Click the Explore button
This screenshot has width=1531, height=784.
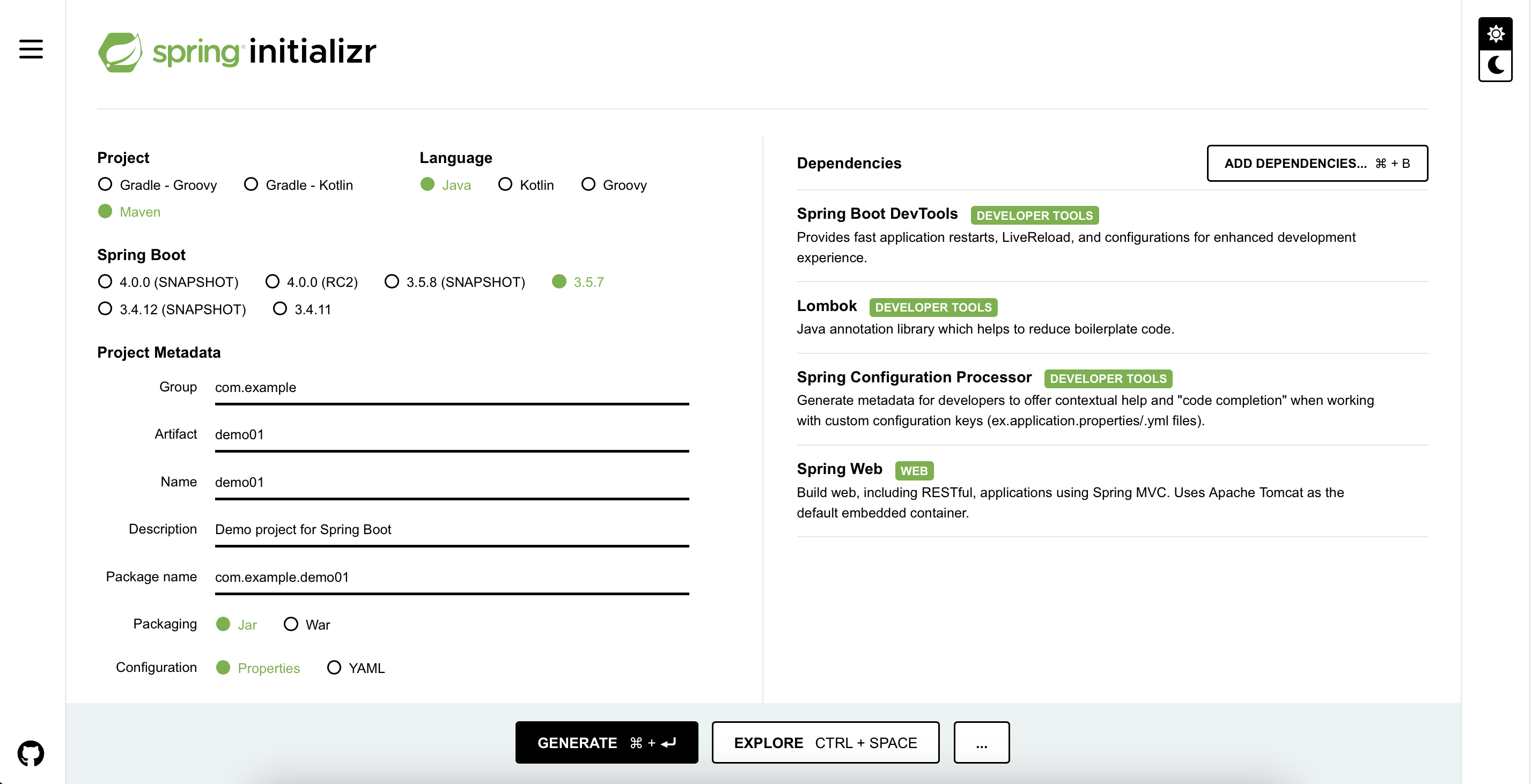[825, 742]
